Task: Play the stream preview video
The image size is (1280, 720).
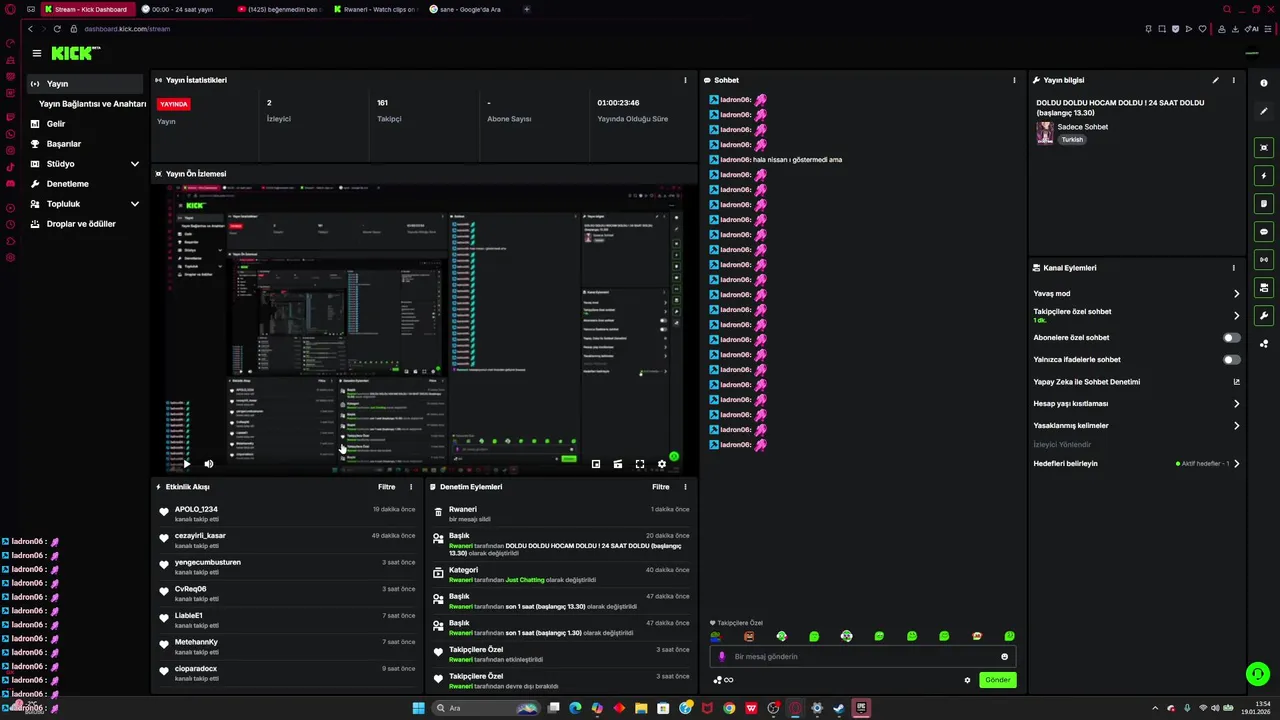Action: (x=186, y=464)
